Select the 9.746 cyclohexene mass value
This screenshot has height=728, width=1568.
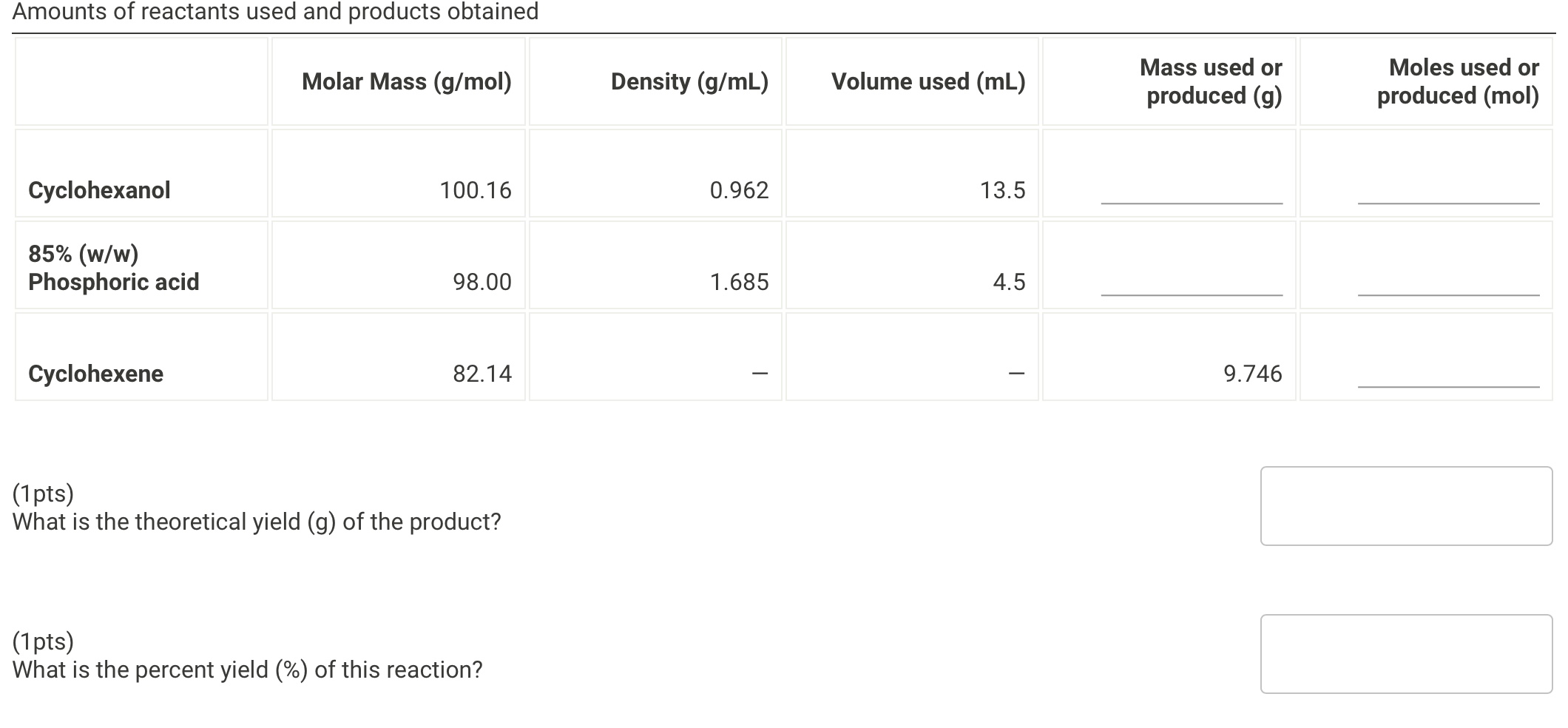tap(1257, 374)
